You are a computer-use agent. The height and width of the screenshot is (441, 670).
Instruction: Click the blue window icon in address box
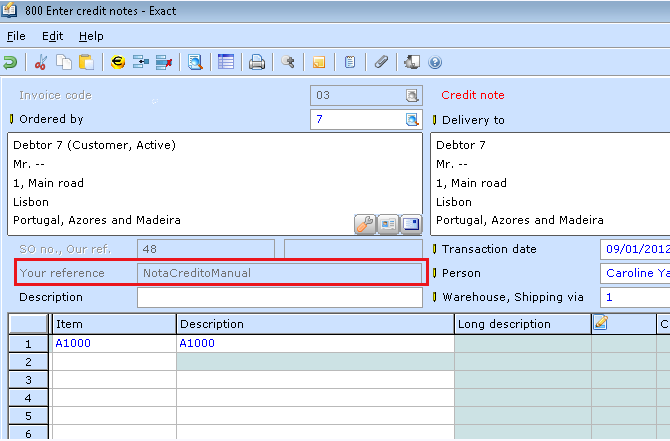411,224
